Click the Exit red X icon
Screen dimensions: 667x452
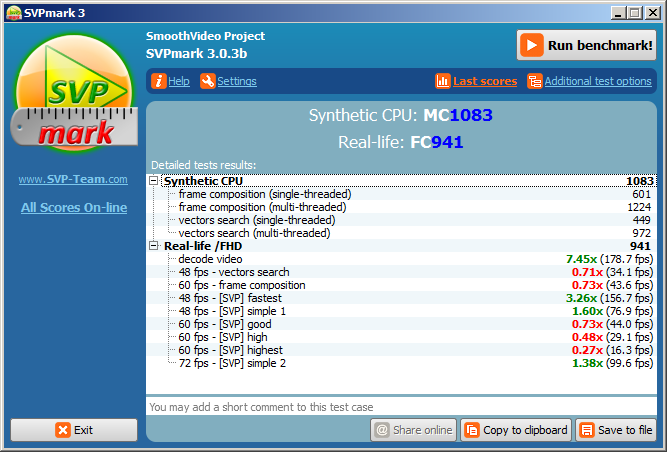pyautogui.click(x=63, y=430)
